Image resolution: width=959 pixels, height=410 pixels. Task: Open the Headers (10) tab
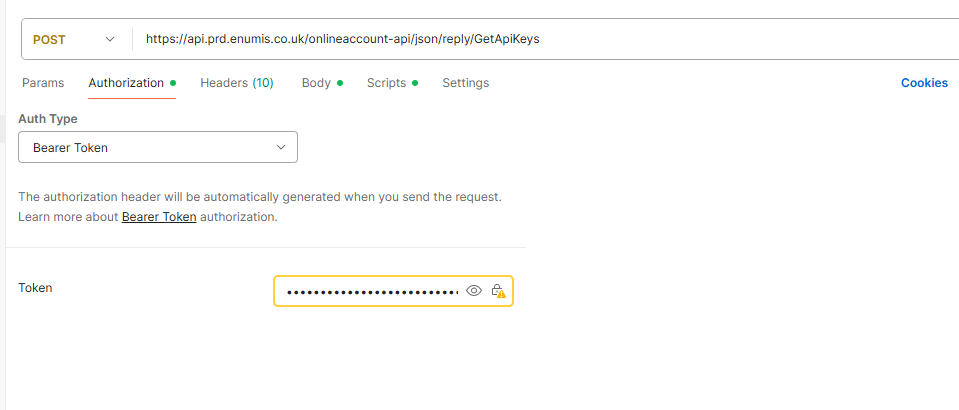coord(237,83)
